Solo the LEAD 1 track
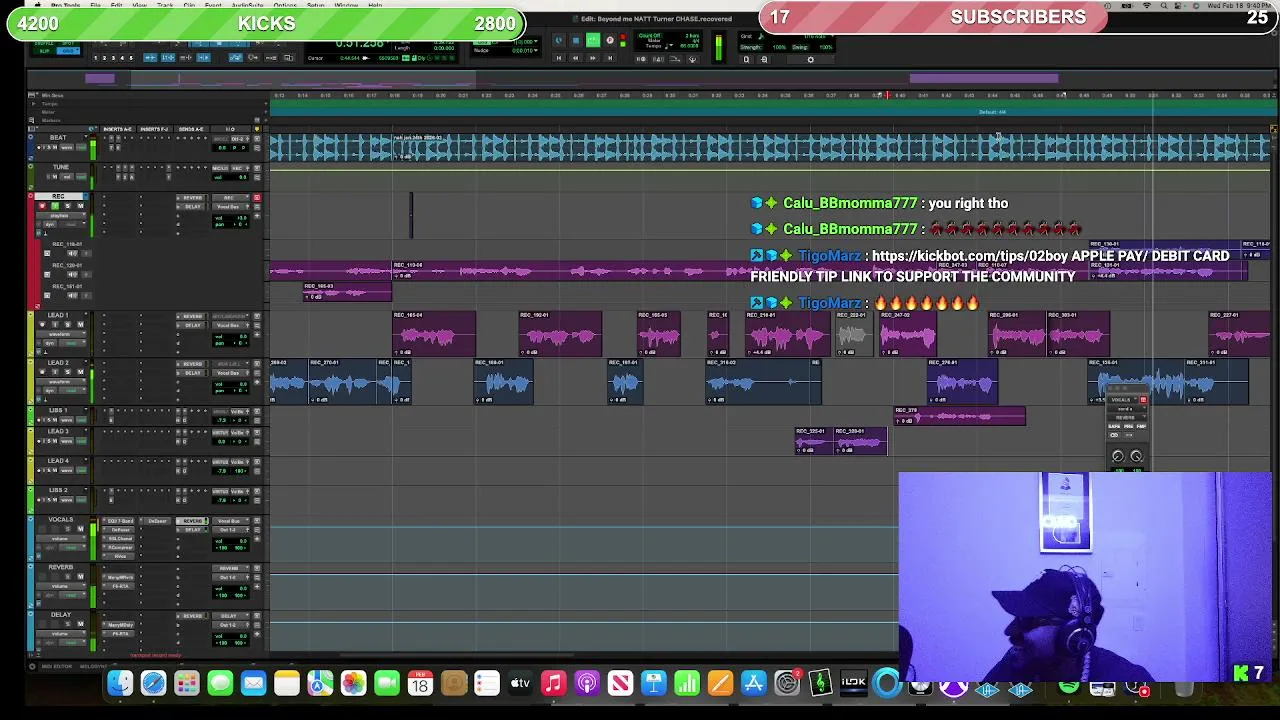Image resolution: width=1280 pixels, height=720 pixels. point(68,324)
